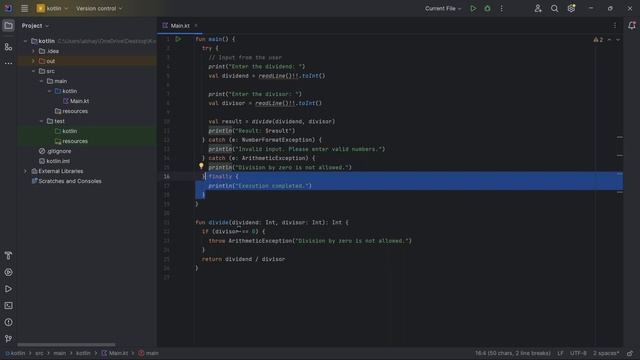Screen dimensions: 640x360
Task: Open the Problems tool window
Action: point(8,322)
